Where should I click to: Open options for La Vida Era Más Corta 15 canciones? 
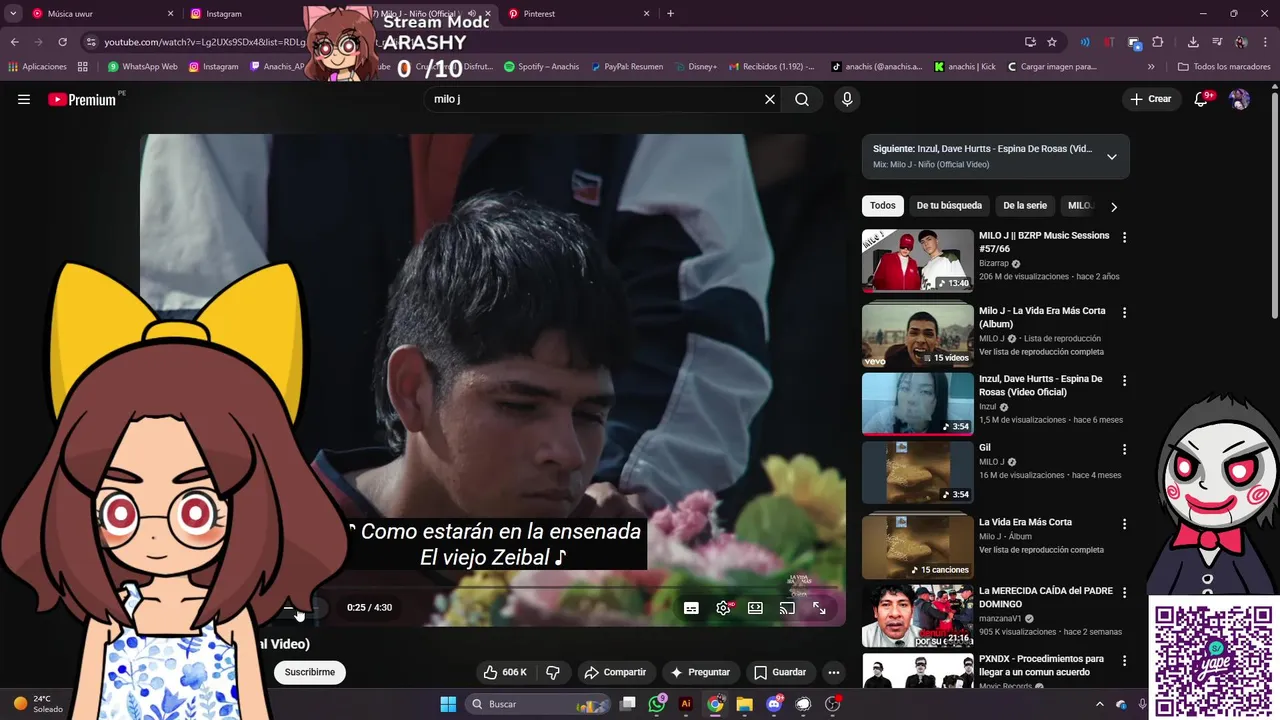click(x=1124, y=524)
